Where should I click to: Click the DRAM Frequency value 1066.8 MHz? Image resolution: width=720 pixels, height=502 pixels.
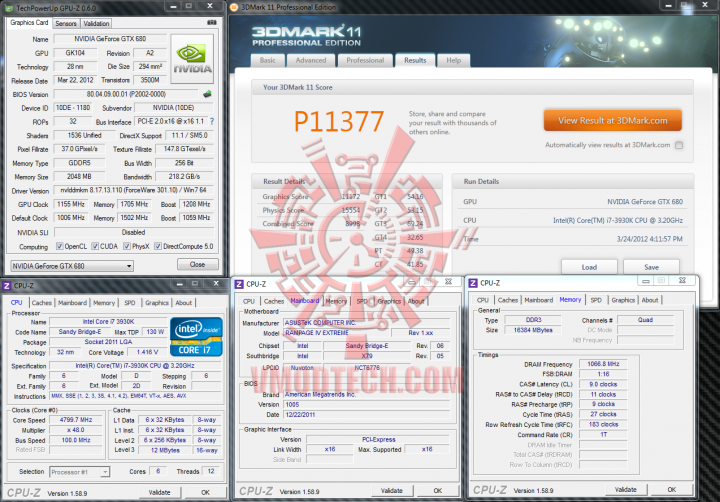coord(603,364)
